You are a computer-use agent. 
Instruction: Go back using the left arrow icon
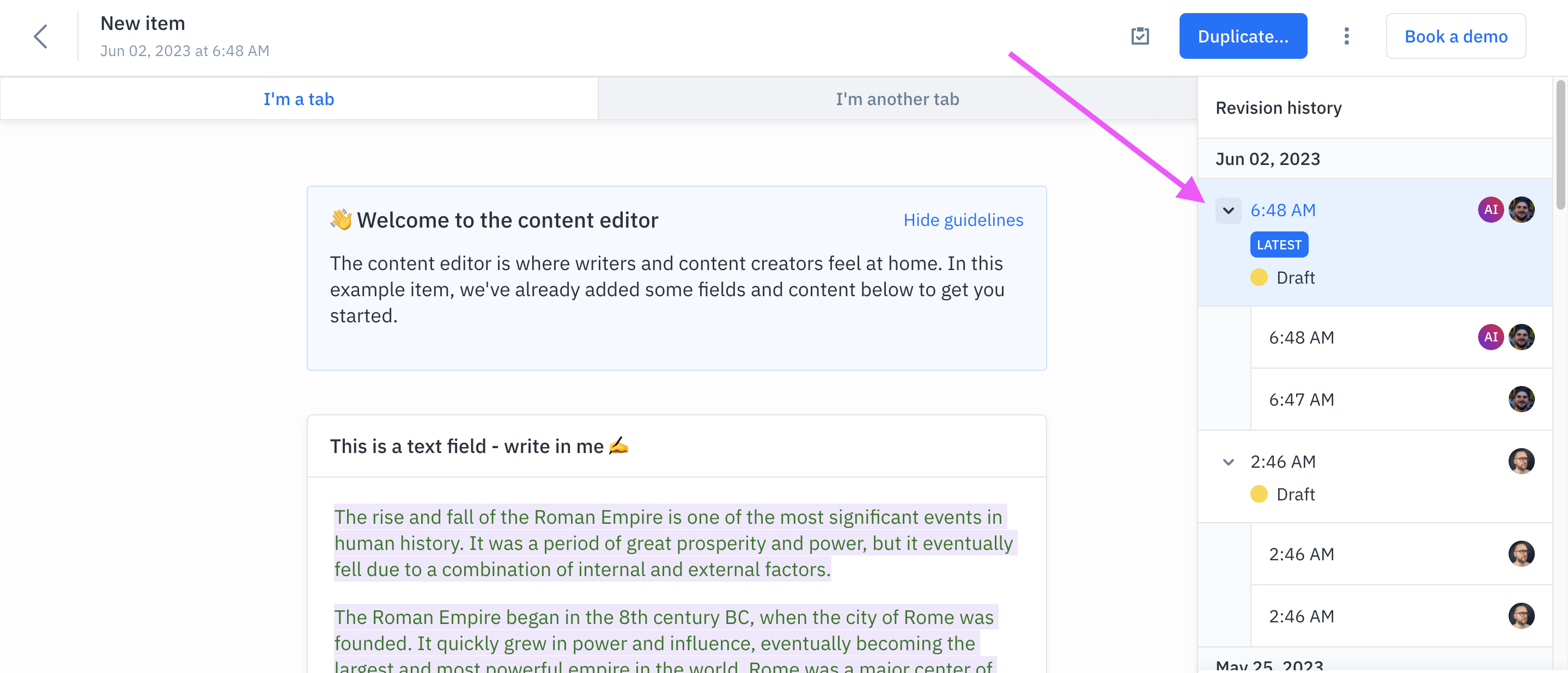(x=40, y=36)
